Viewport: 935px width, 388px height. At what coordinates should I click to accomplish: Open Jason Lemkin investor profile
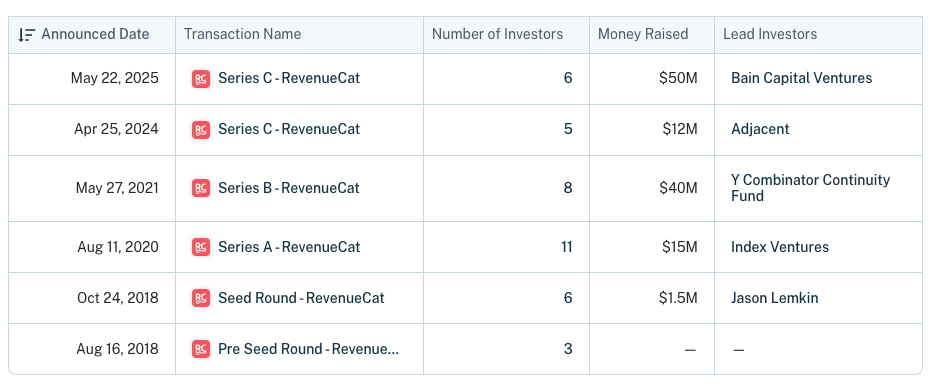point(775,298)
